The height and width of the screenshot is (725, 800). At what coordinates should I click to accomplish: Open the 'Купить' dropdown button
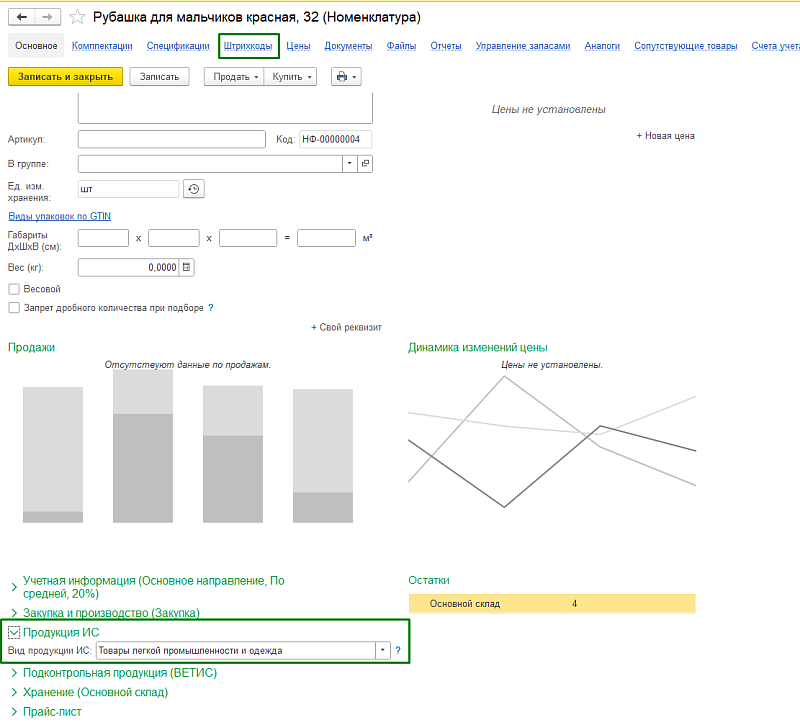(290, 77)
